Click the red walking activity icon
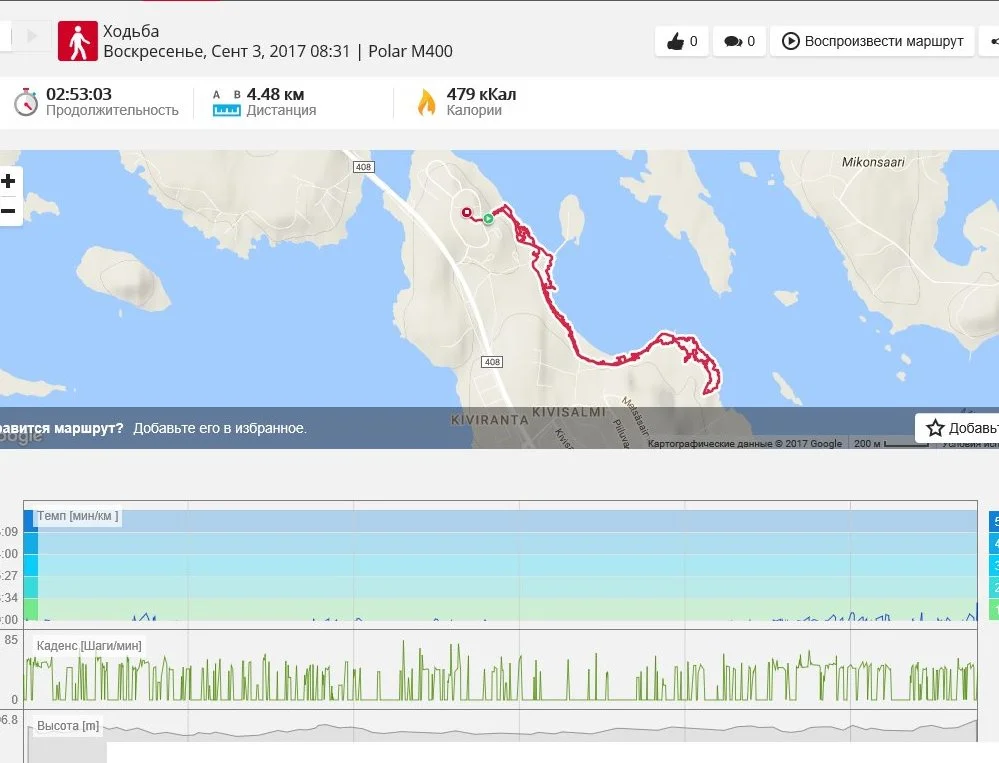Image resolution: width=999 pixels, height=763 pixels. click(x=78, y=41)
